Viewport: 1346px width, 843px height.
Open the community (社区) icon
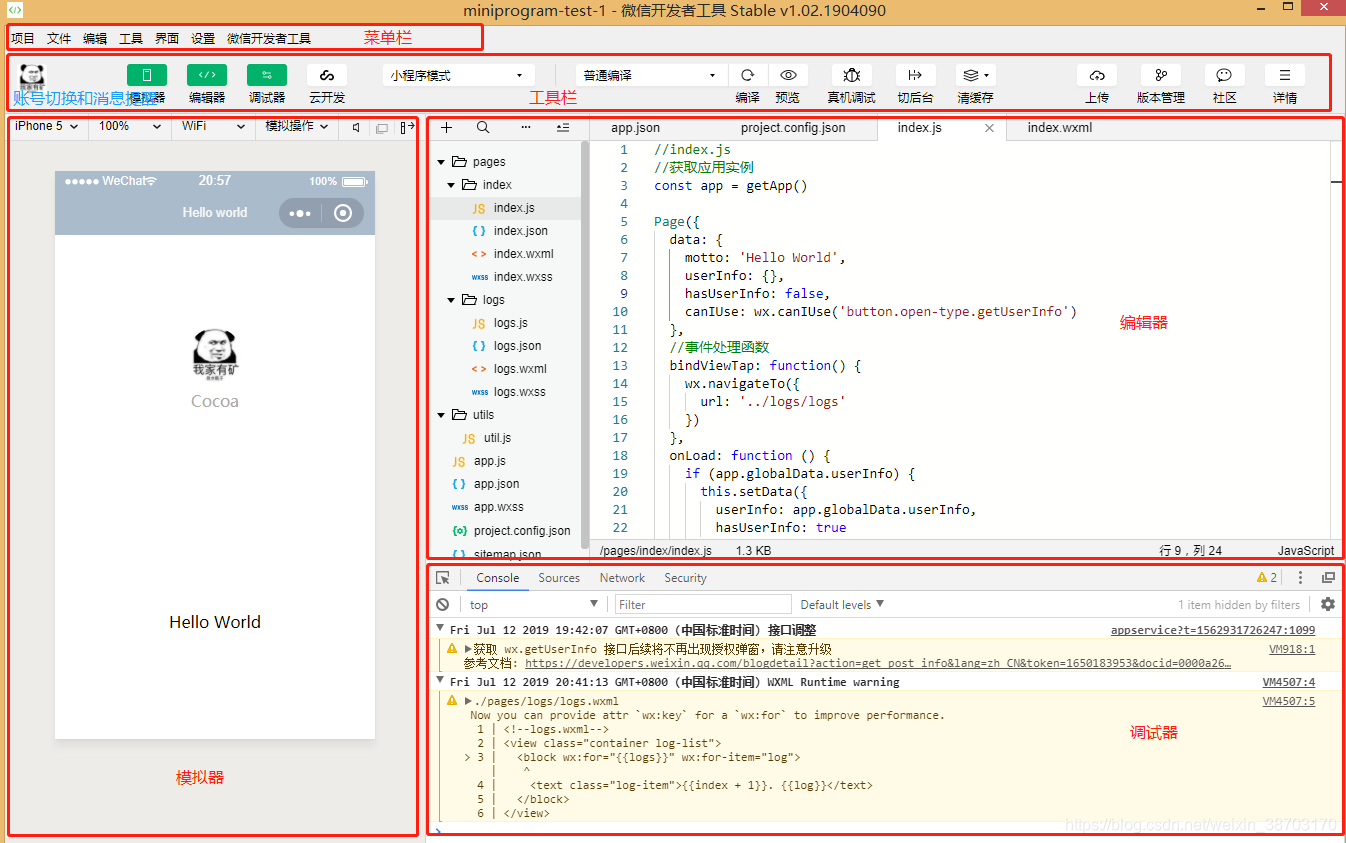click(x=1225, y=75)
